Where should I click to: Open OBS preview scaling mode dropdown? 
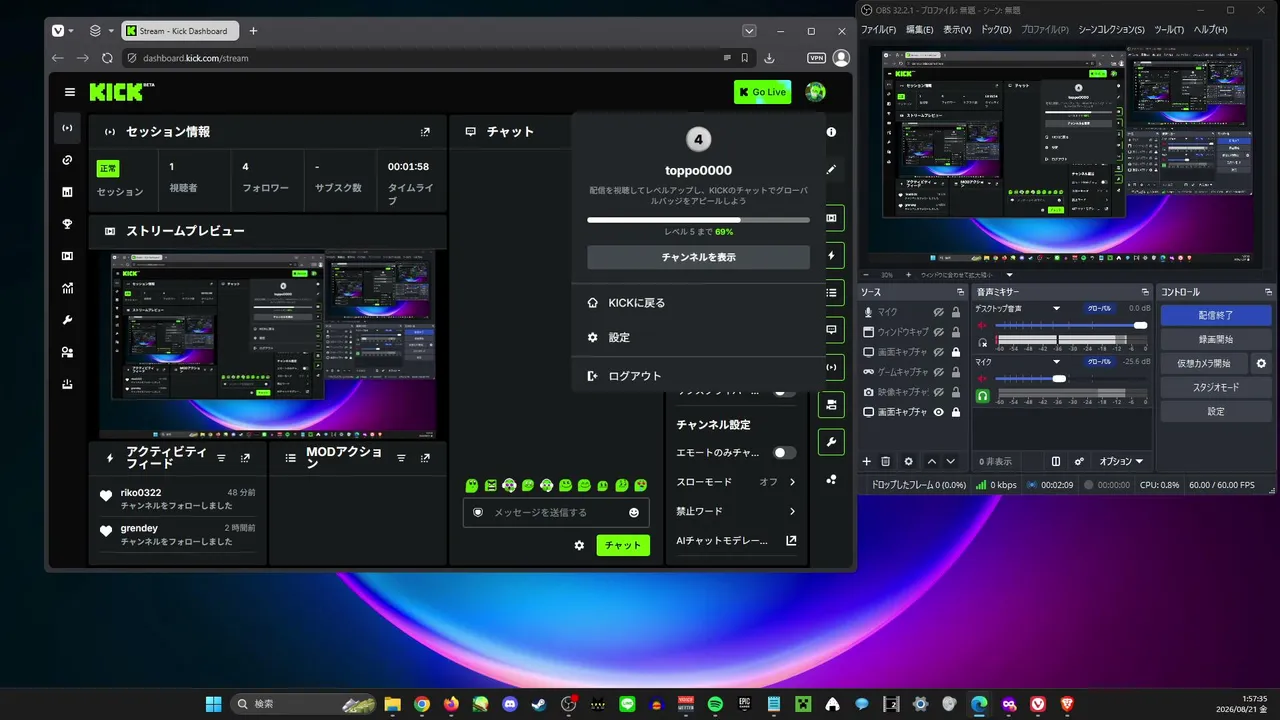1009,275
